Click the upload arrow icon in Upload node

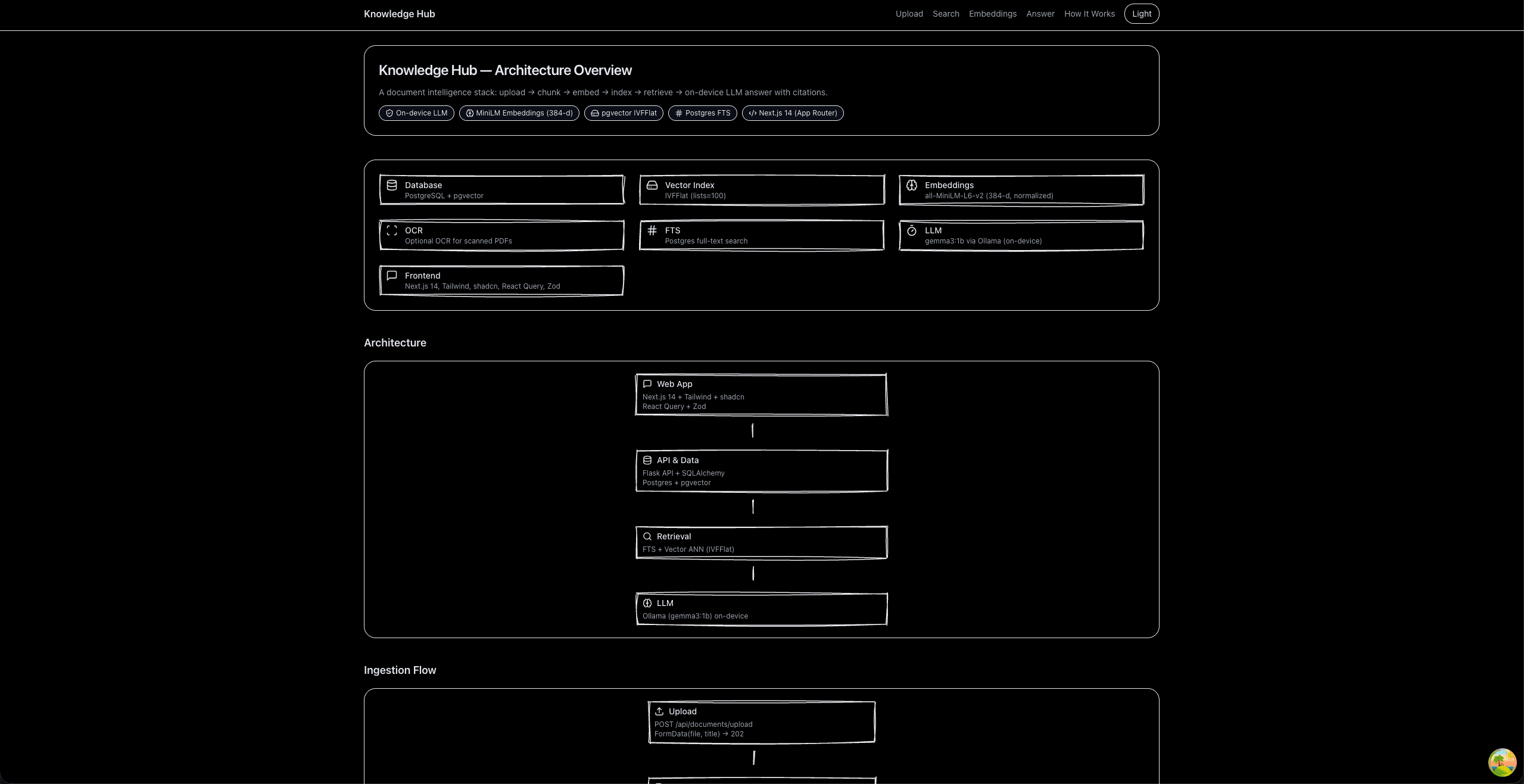coord(659,711)
